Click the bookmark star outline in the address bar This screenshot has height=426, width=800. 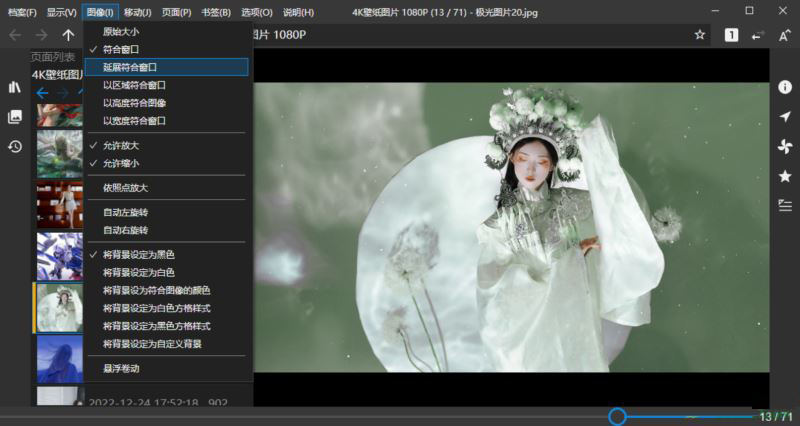[699, 35]
